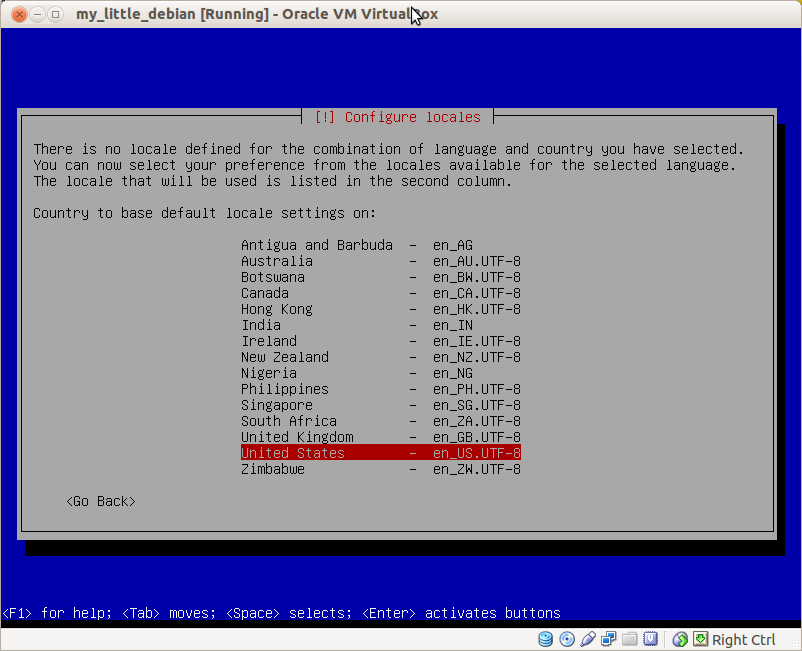
Task: Click the VirtualBox window title bar text
Action: pyautogui.click(x=257, y=14)
